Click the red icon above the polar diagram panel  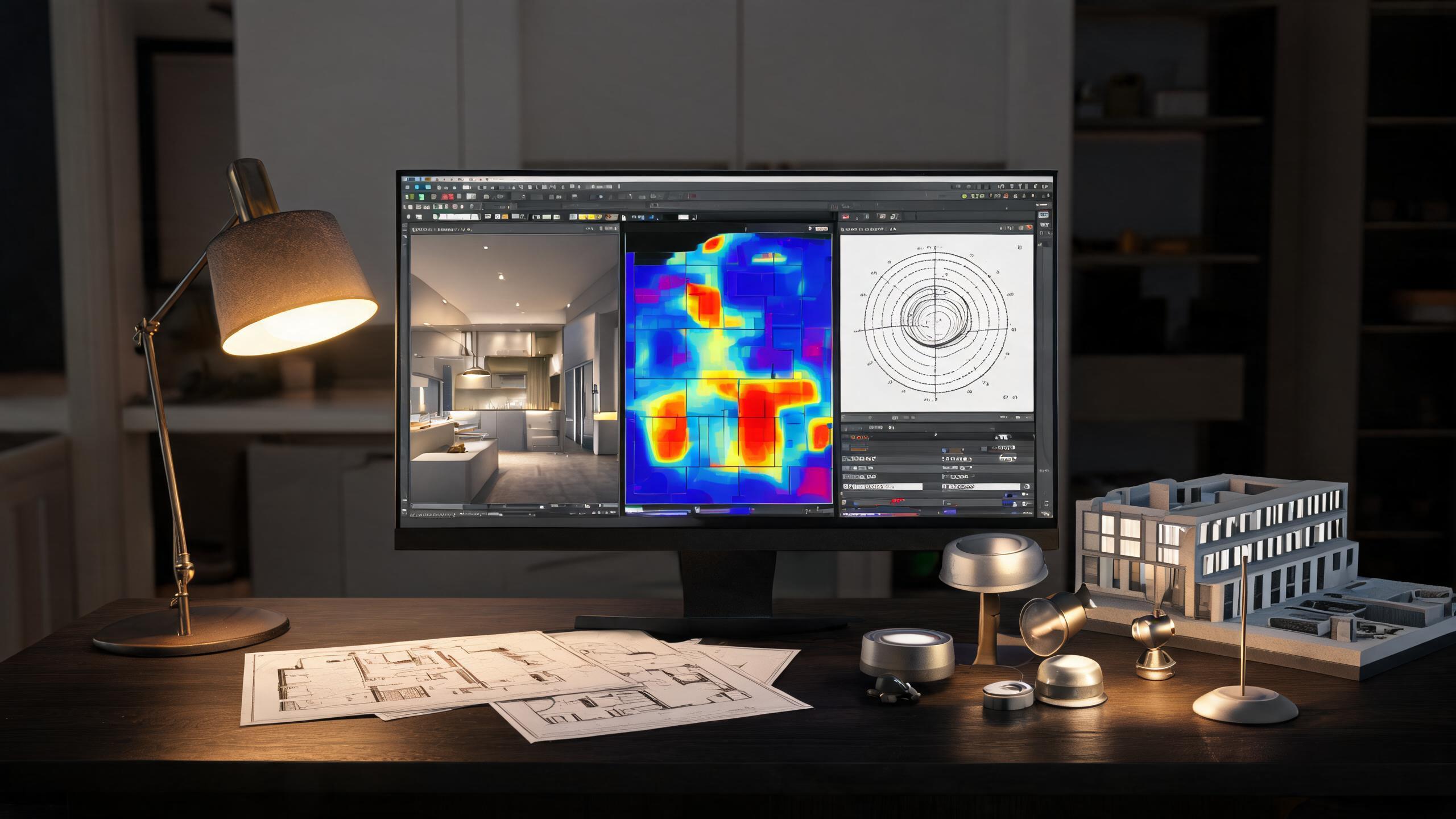[x=846, y=217]
